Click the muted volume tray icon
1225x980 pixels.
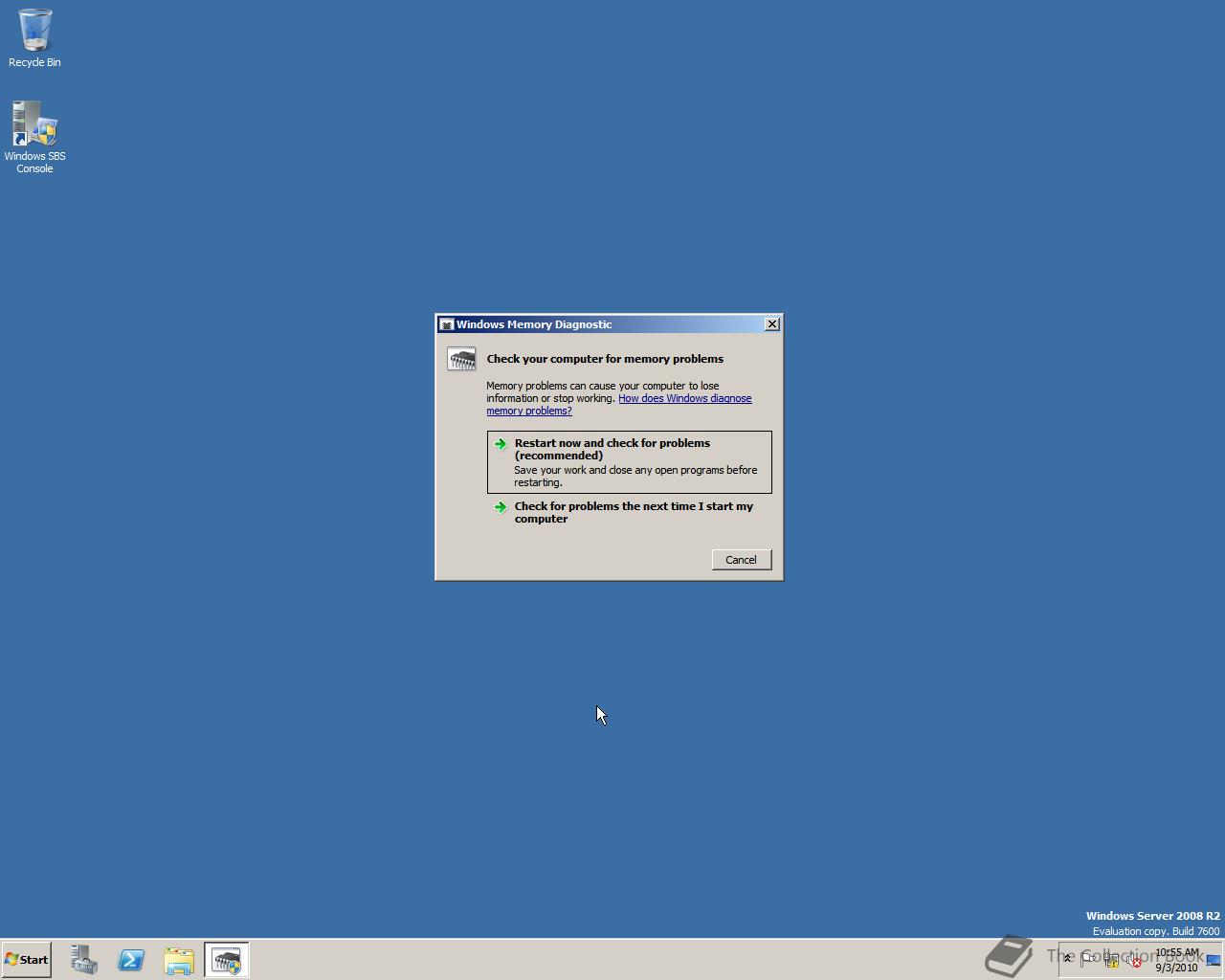[x=1134, y=960]
